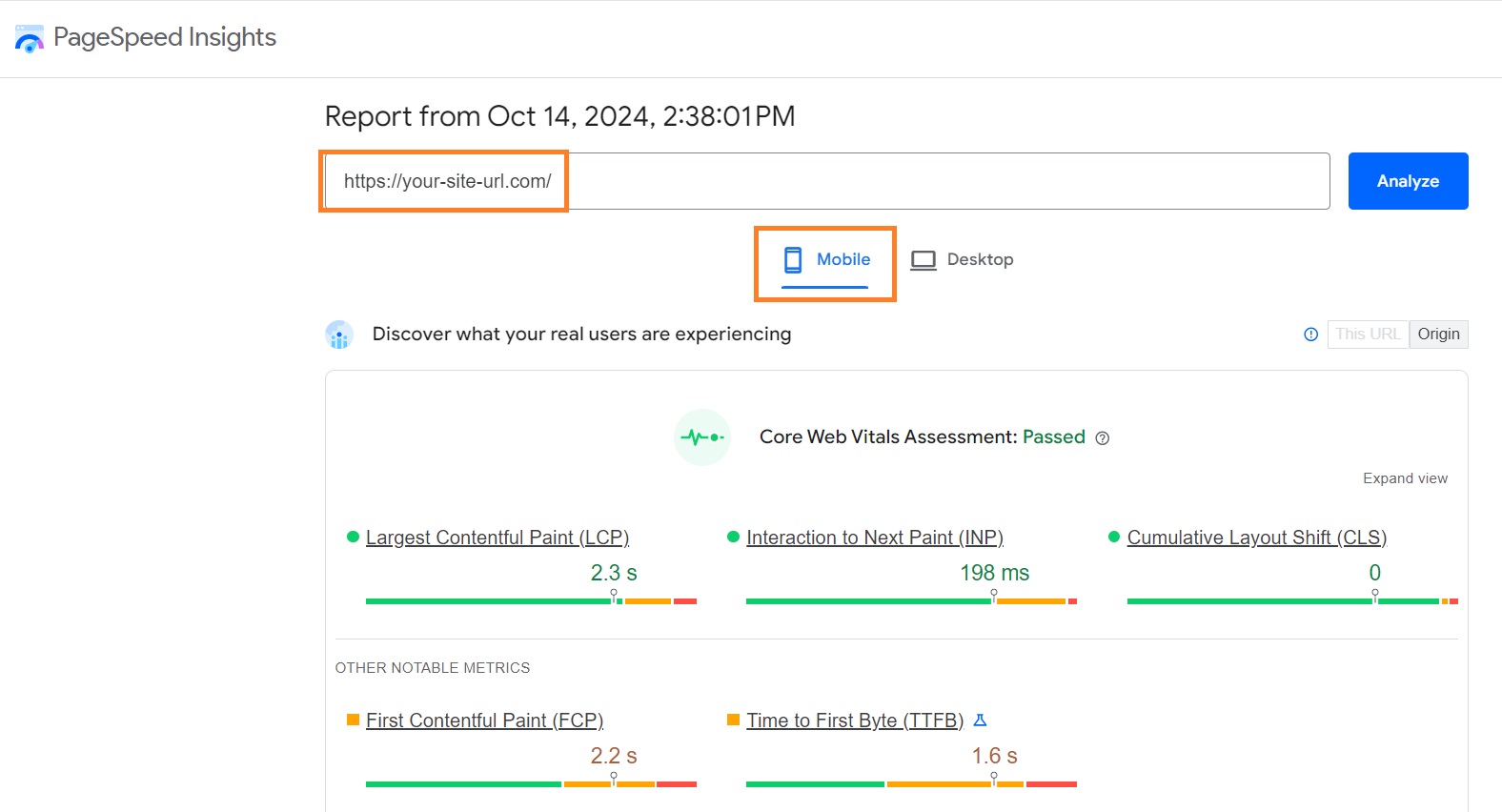Image resolution: width=1502 pixels, height=812 pixels.
Task: Click the PageSpeed Insights logo icon
Action: pyautogui.click(x=30, y=38)
